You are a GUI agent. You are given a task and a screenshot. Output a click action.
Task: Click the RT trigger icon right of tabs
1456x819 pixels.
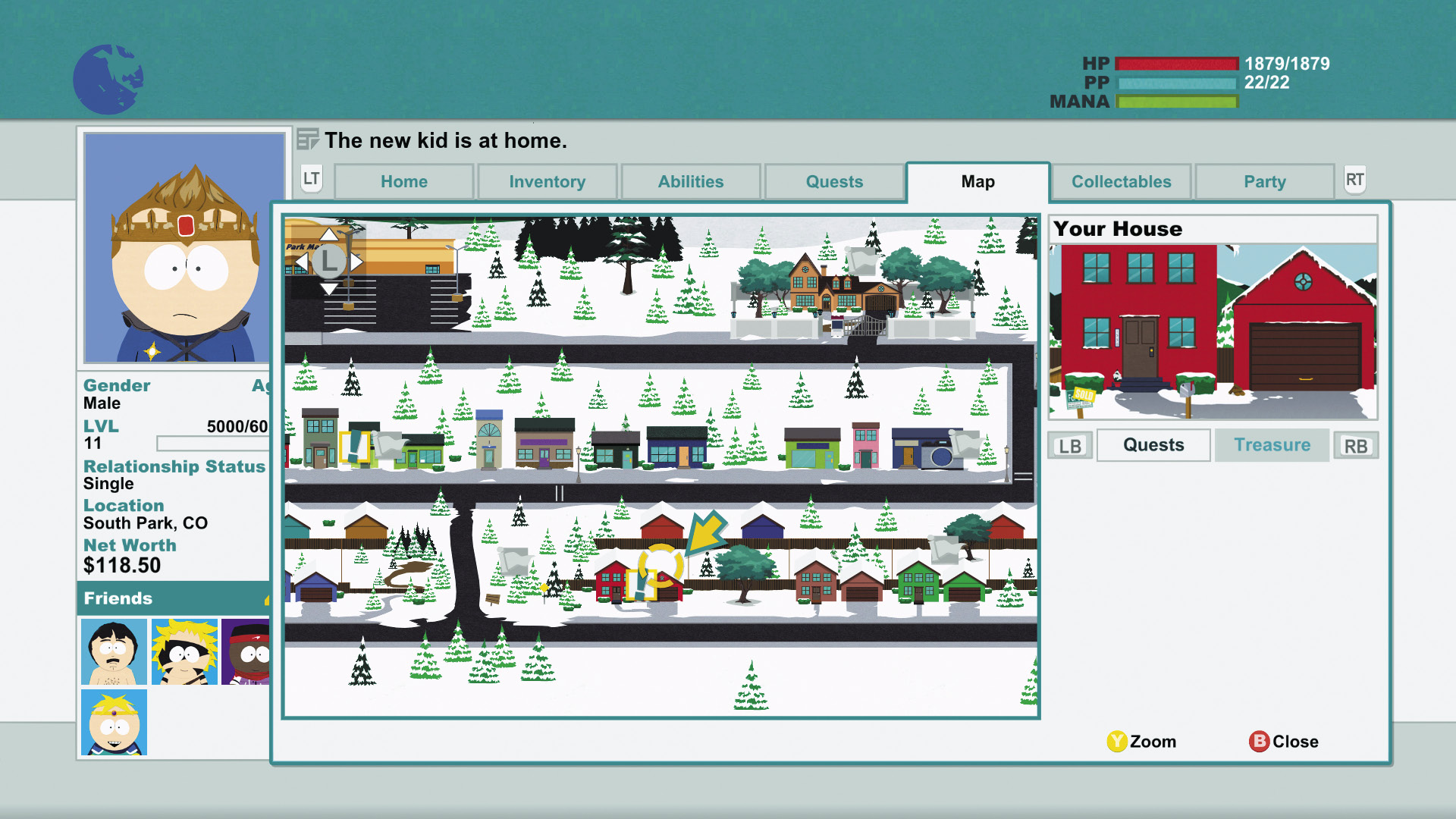click(1354, 180)
